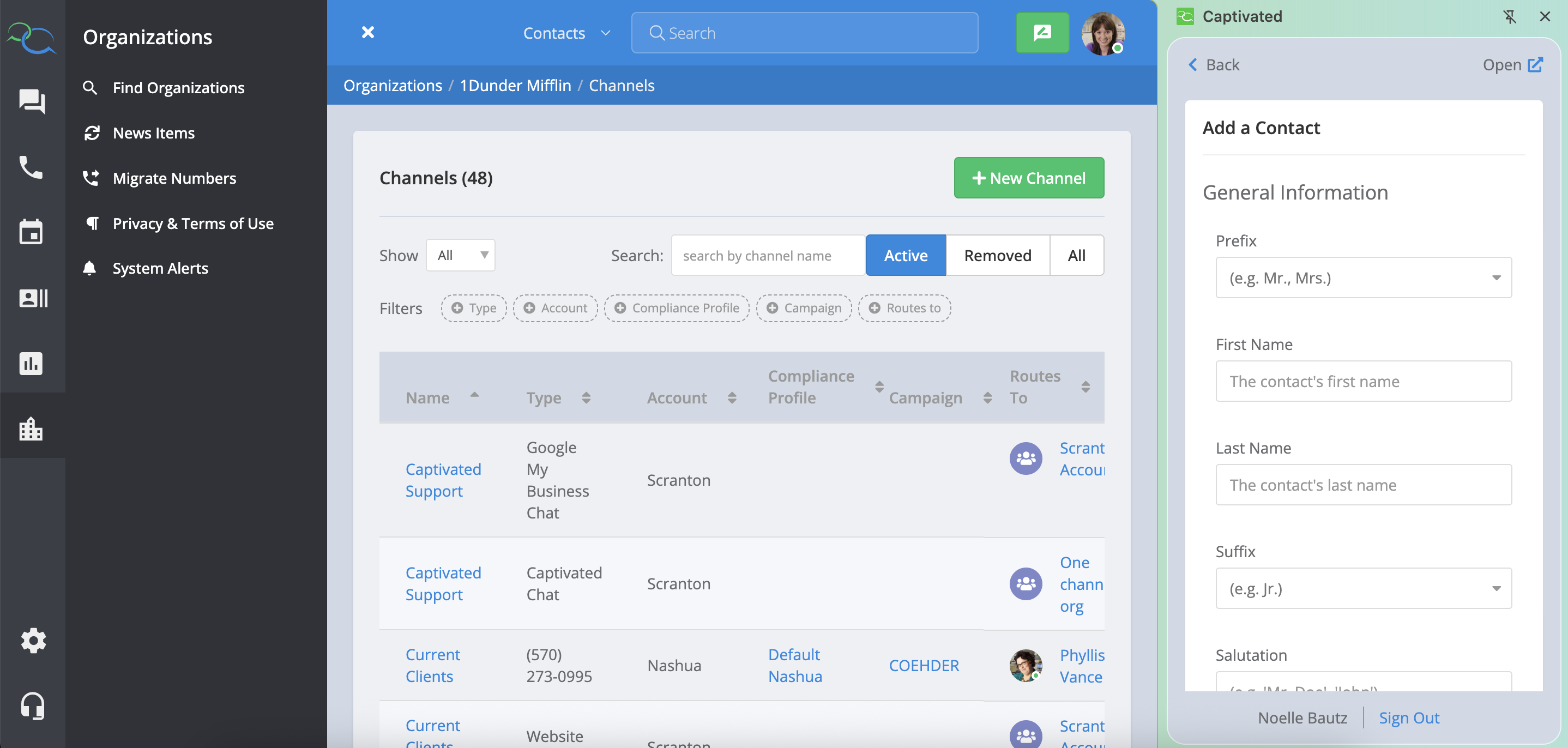The height and width of the screenshot is (748, 1568).
Task: Add the Account filter
Action: coord(556,308)
